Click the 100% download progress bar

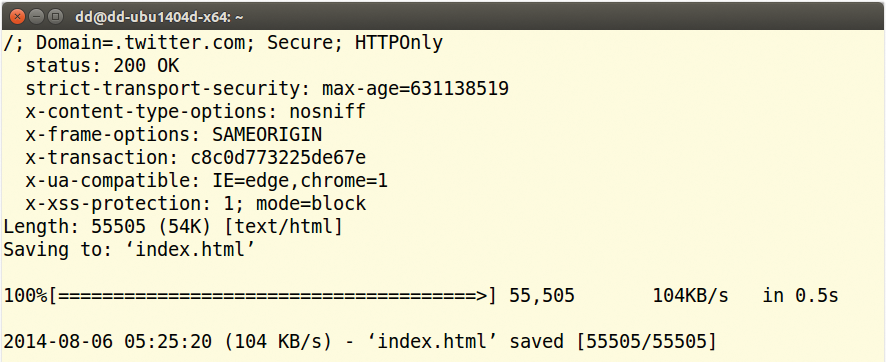click(251, 295)
